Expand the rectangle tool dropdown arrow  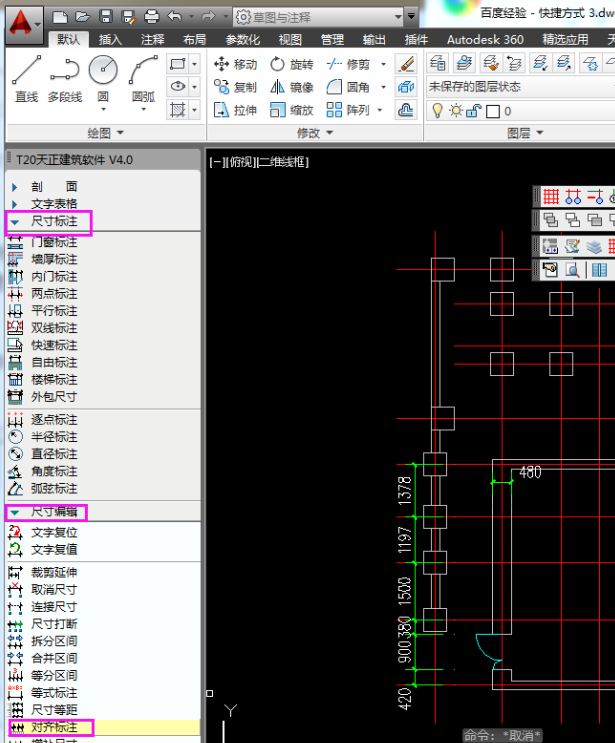(194, 64)
